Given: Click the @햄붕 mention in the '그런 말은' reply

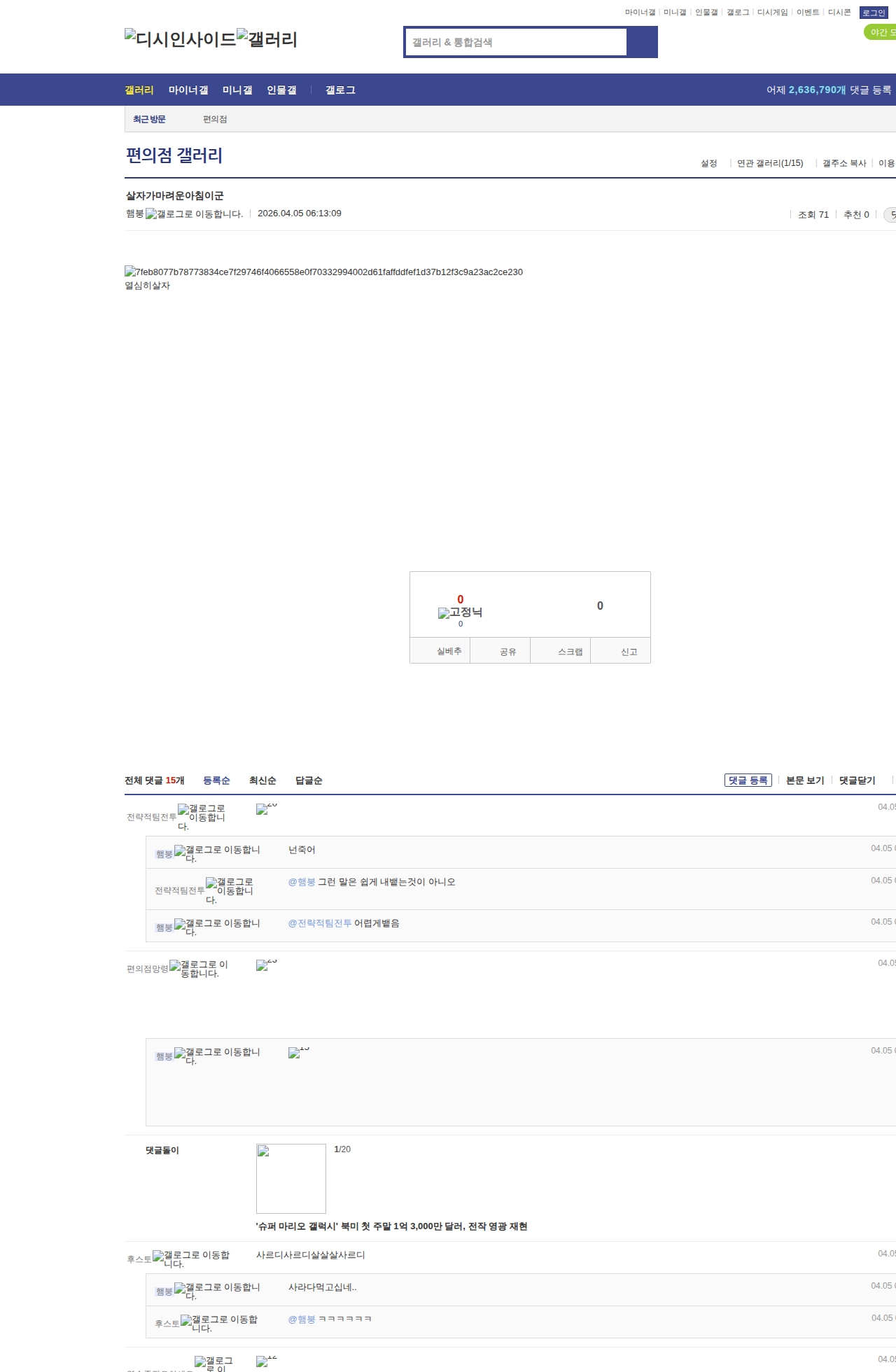Looking at the screenshot, I should (302, 882).
